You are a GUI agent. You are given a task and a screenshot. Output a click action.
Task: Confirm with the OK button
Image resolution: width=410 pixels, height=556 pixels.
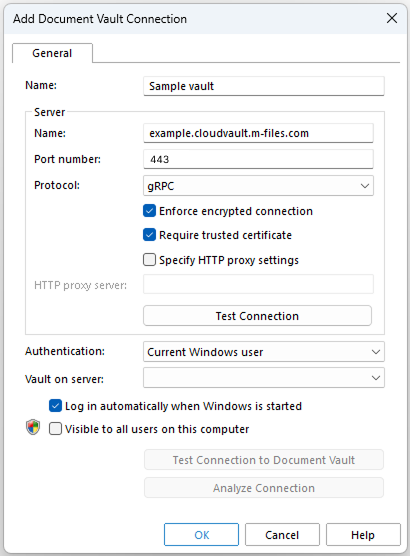coord(201,535)
